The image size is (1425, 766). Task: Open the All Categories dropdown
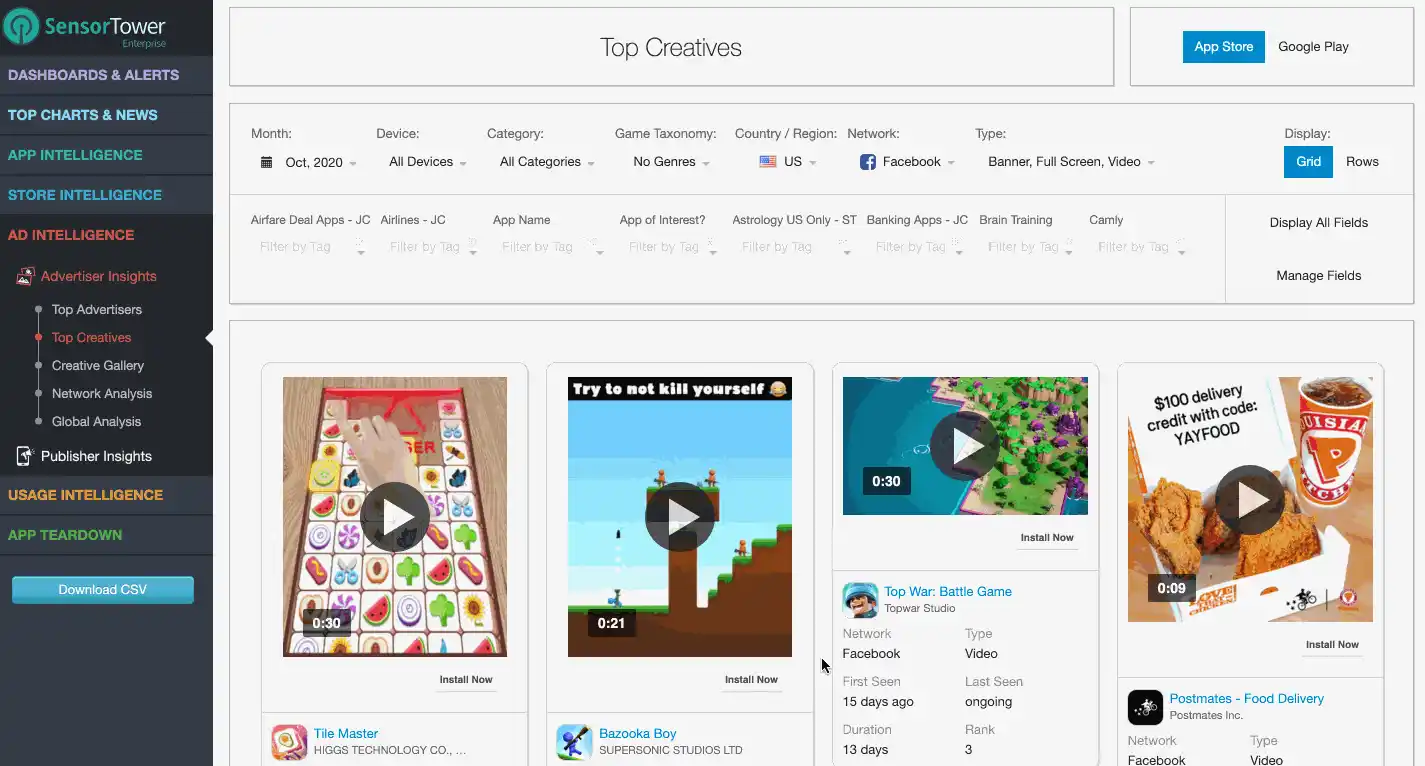click(547, 162)
